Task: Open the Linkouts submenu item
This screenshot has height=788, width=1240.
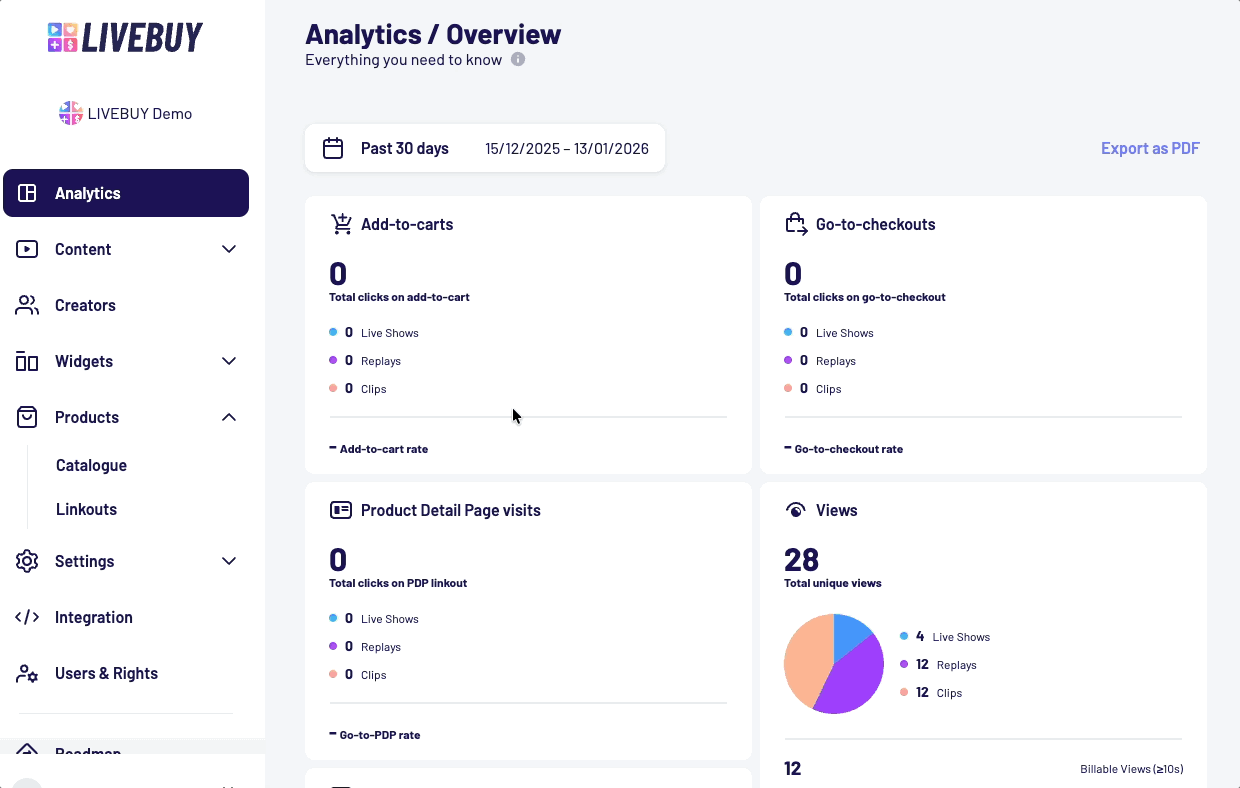Action: click(86, 509)
